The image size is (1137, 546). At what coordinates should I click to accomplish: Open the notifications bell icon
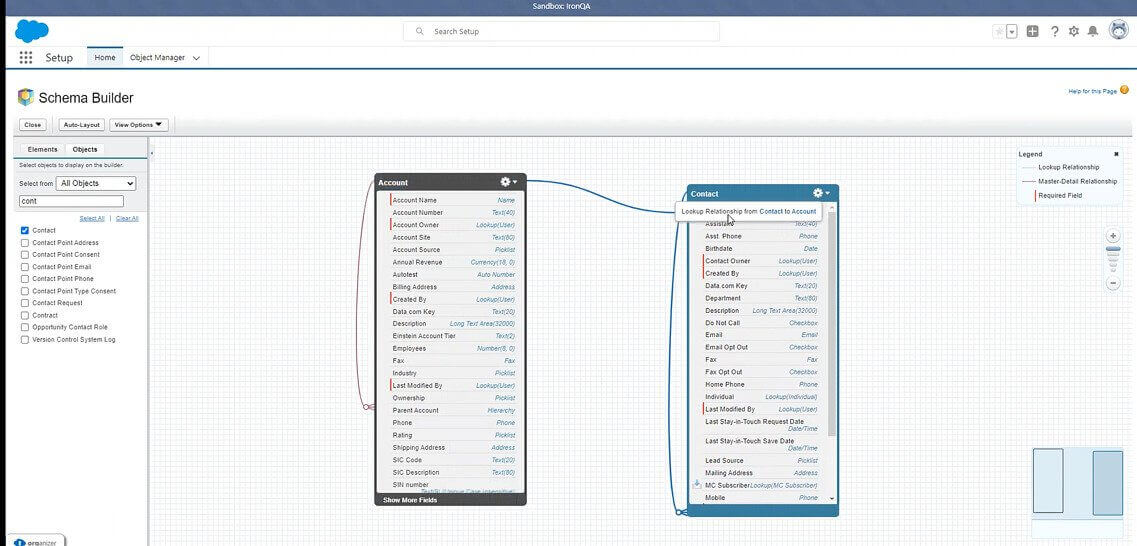(x=1093, y=31)
